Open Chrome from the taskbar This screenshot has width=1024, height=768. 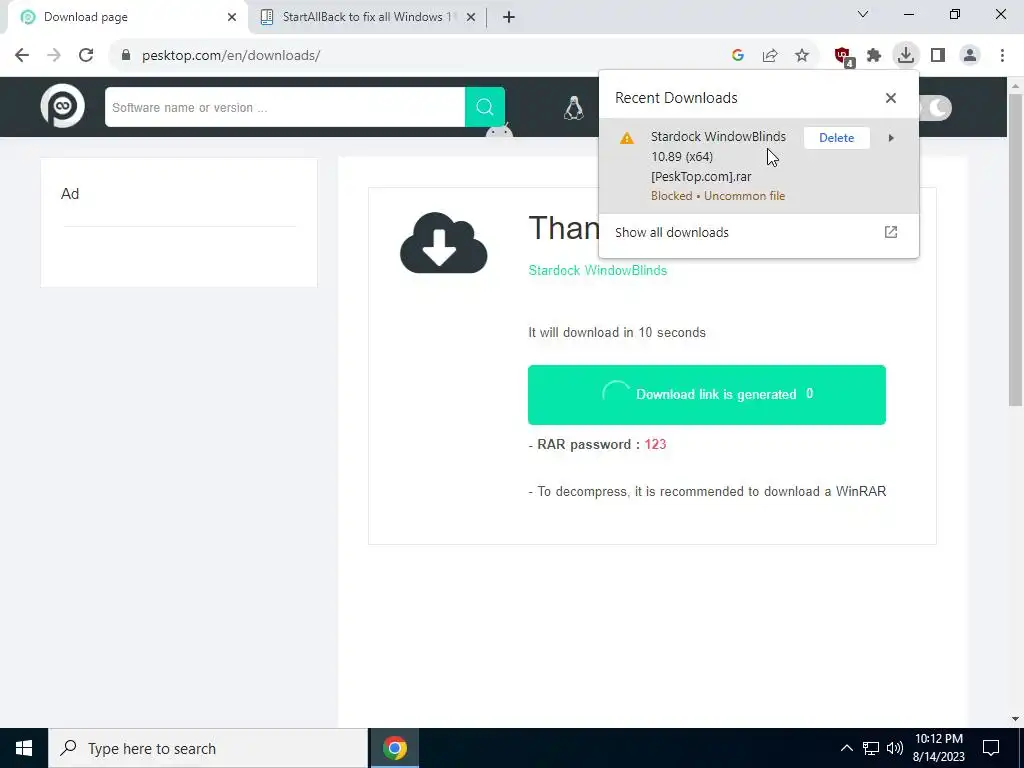click(394, 748)
